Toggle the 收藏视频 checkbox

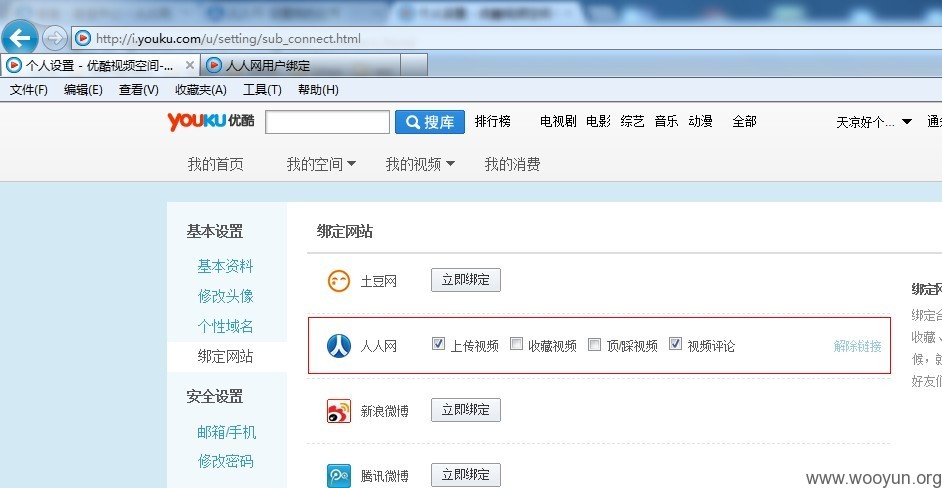tap(516, 344)
